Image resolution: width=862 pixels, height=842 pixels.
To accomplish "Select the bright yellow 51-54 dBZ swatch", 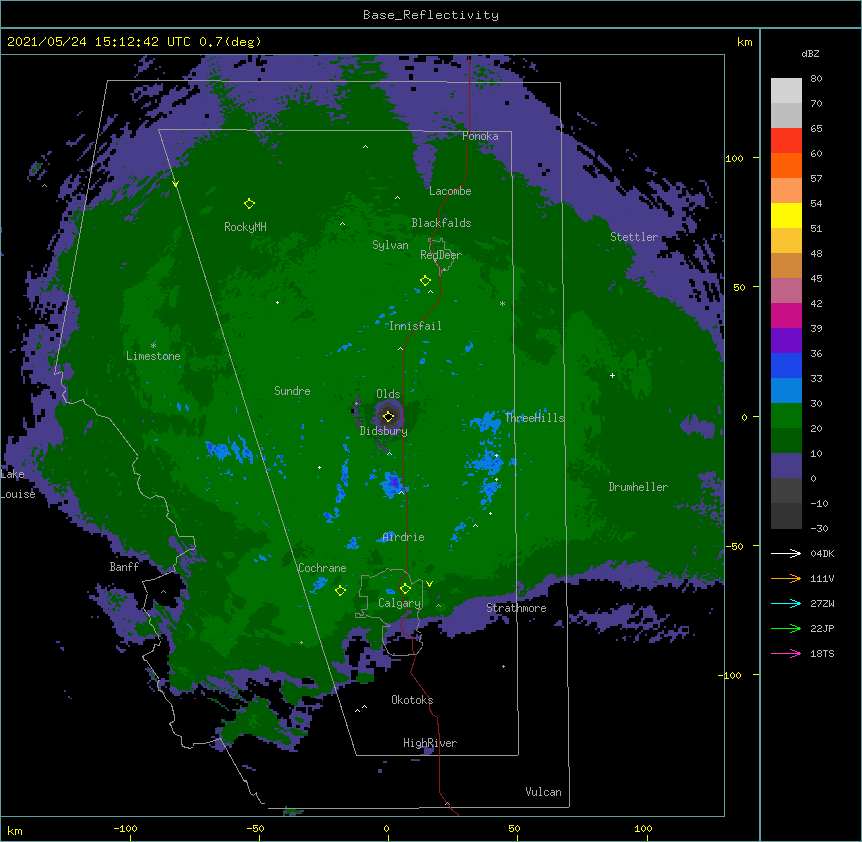I will [786, 215].
